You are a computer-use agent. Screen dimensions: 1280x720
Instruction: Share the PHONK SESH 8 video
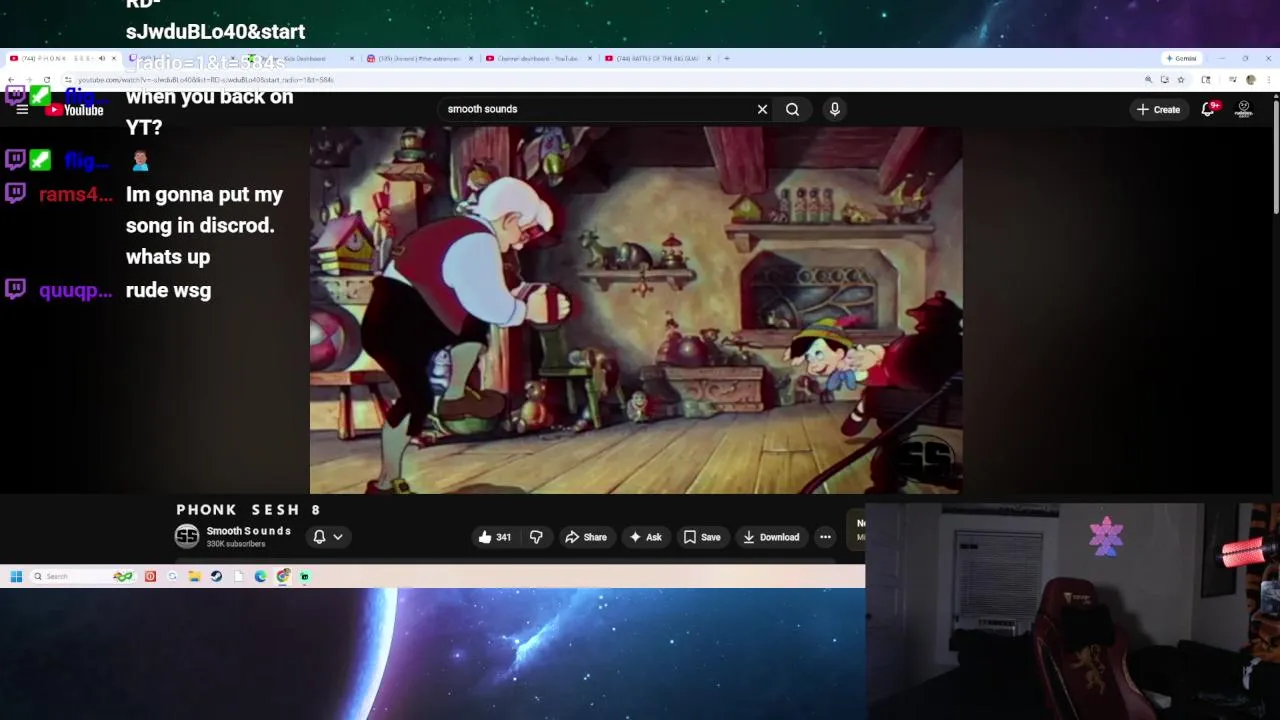click(x=586, y=537)
